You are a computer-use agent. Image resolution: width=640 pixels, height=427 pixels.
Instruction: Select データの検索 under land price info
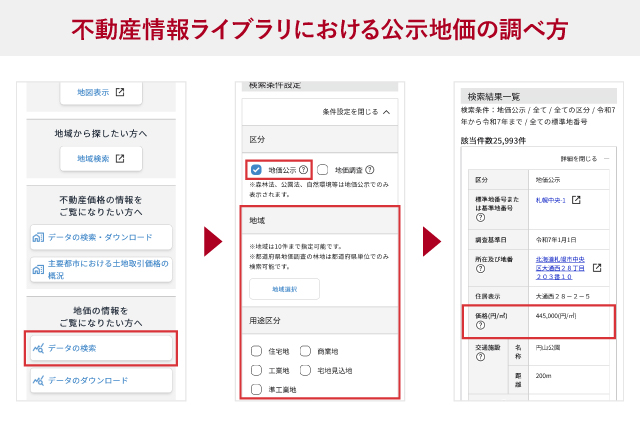(101, 348)
